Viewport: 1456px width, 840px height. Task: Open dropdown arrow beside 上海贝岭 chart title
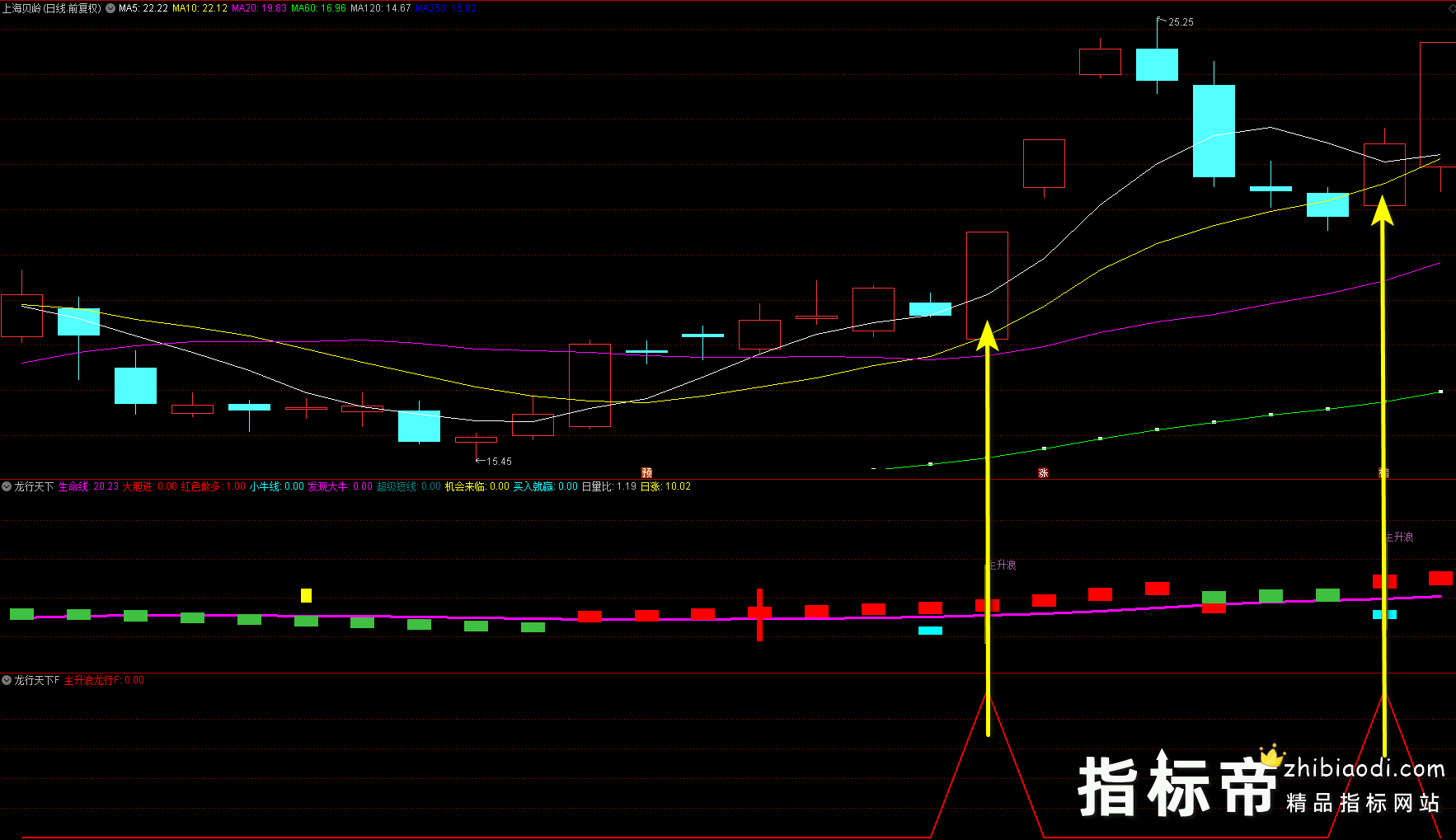pos(110,8)
